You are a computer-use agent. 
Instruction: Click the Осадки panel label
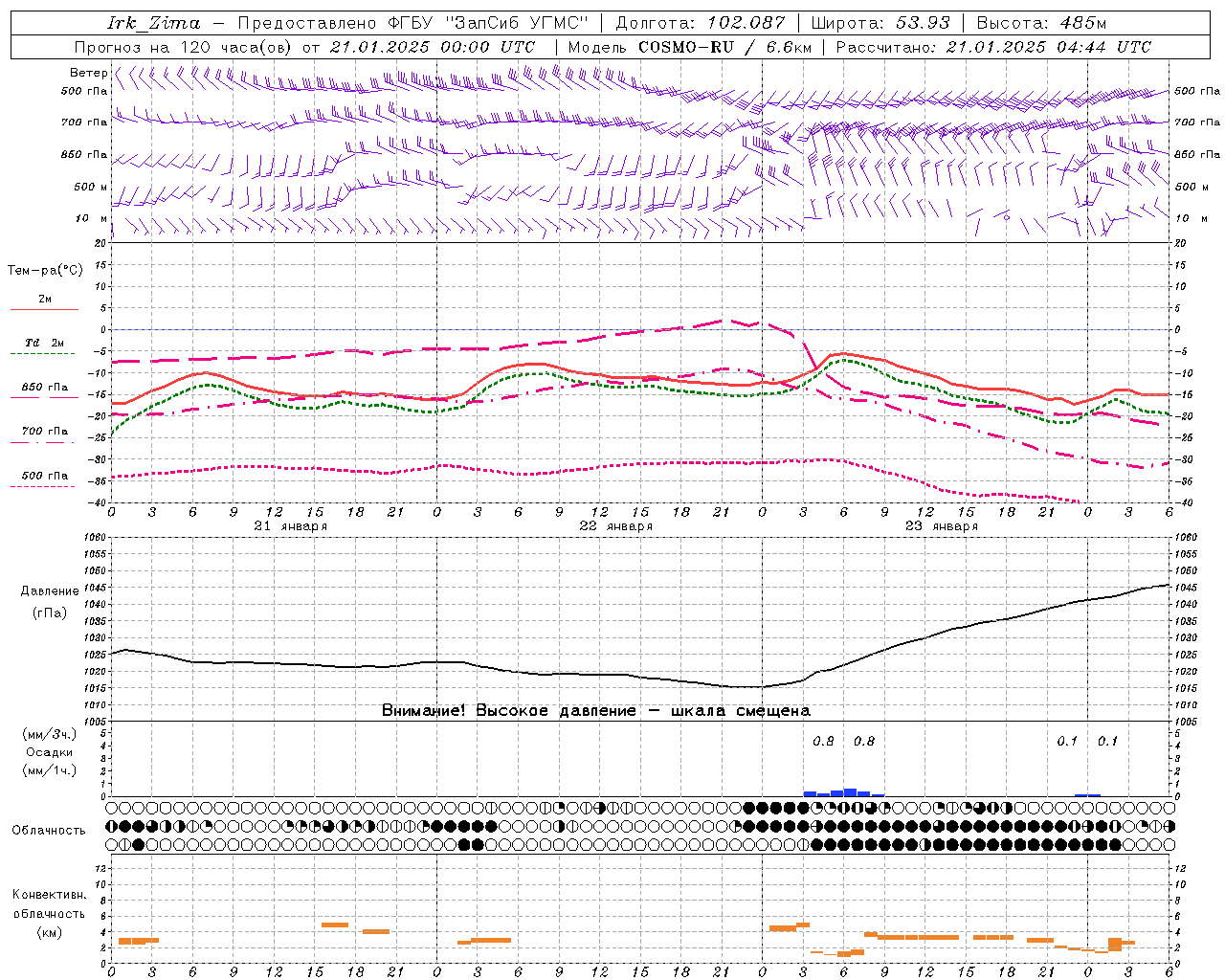tap(50, 752)
